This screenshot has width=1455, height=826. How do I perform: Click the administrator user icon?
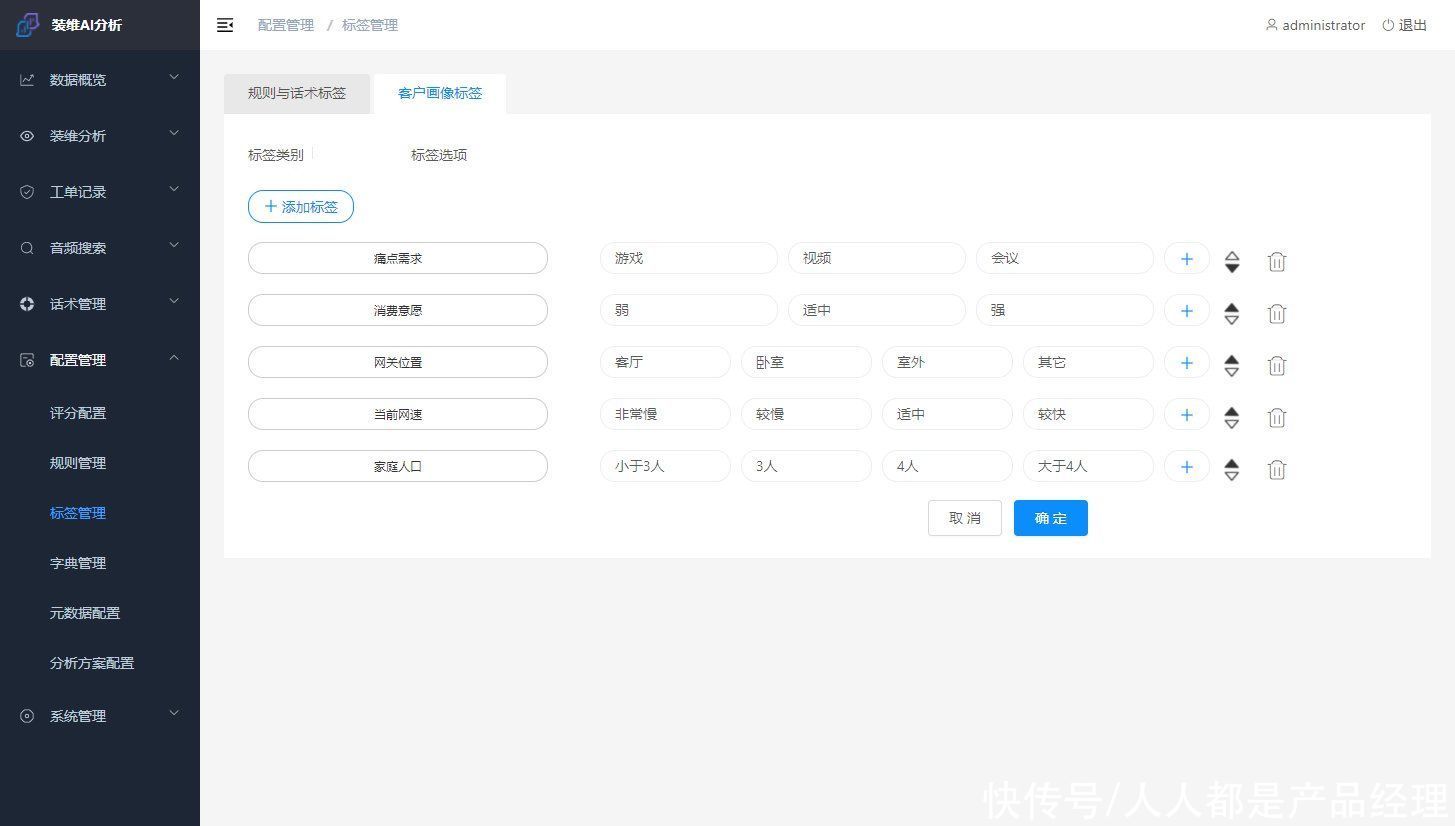pyautogui.click(x=1271, y=25)
